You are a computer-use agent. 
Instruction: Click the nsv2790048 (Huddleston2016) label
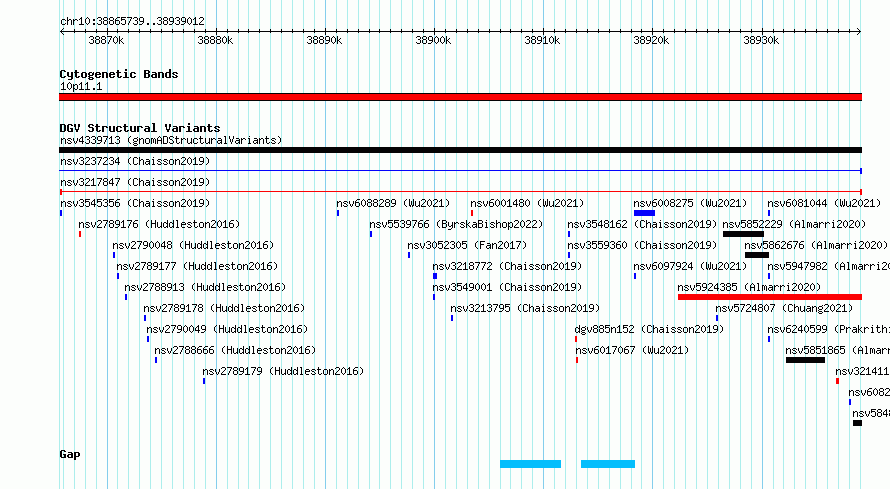tap(193, 245)
